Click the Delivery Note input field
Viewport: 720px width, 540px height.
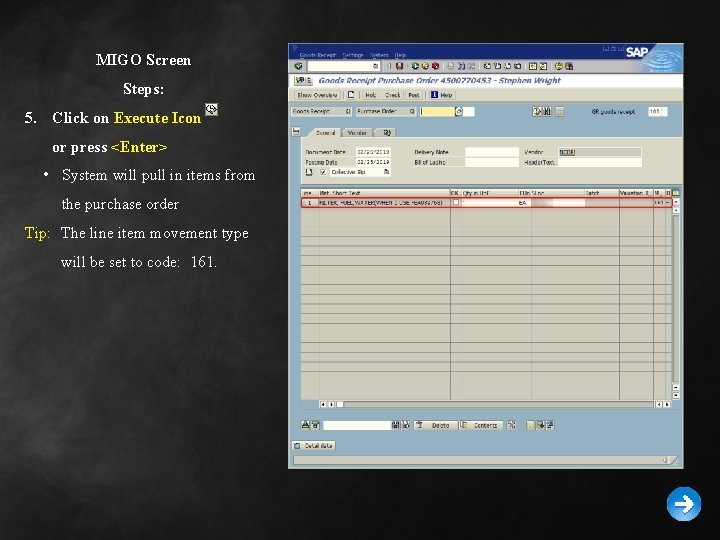[492, 152]
